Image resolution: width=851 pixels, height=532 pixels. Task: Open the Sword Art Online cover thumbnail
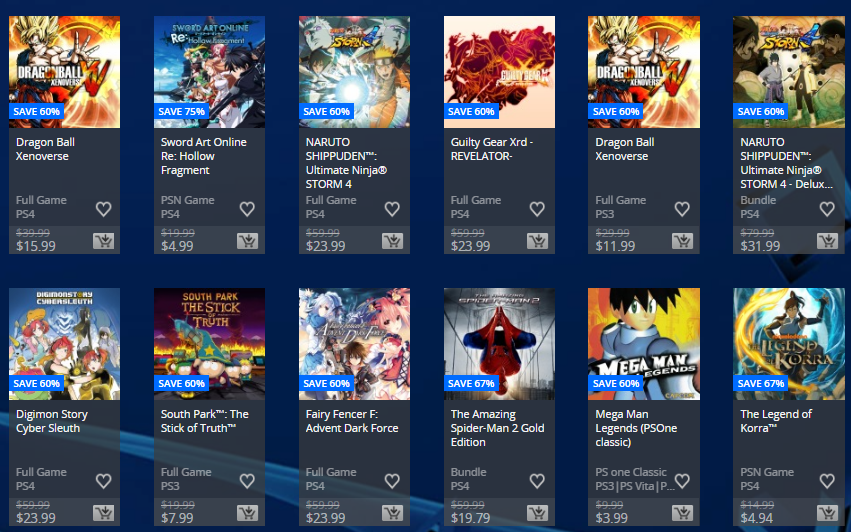pyautogui.click(x=209, y=72)
